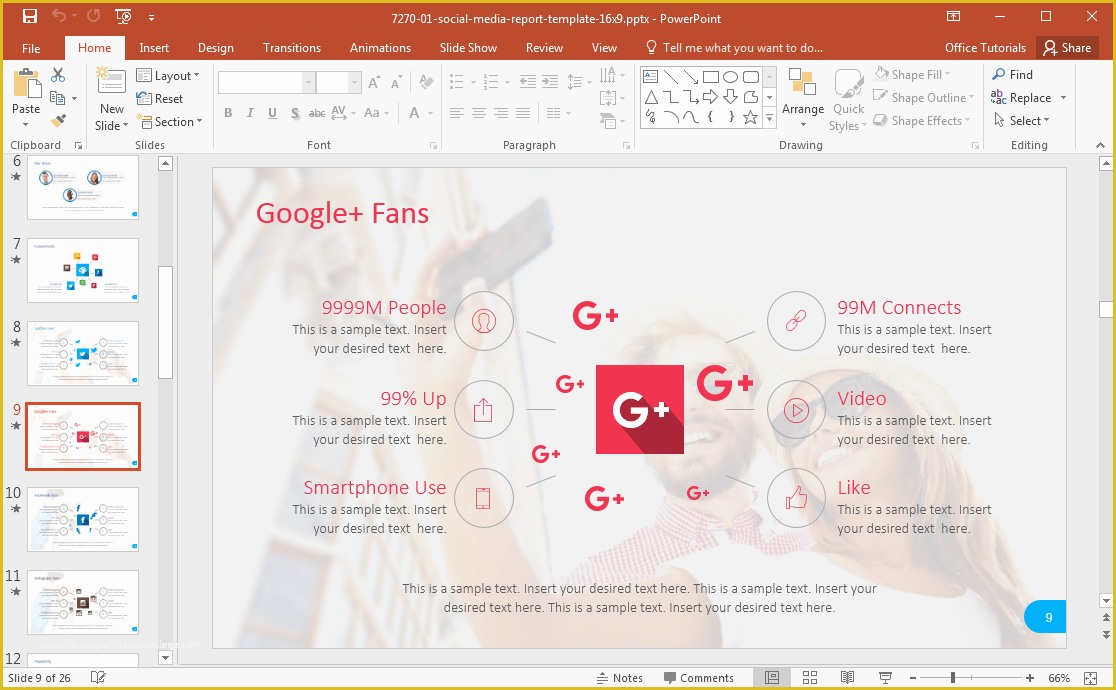Click Shape Effects button
Viewport: 1116px width, 690px height.
(x=922, y=120)
